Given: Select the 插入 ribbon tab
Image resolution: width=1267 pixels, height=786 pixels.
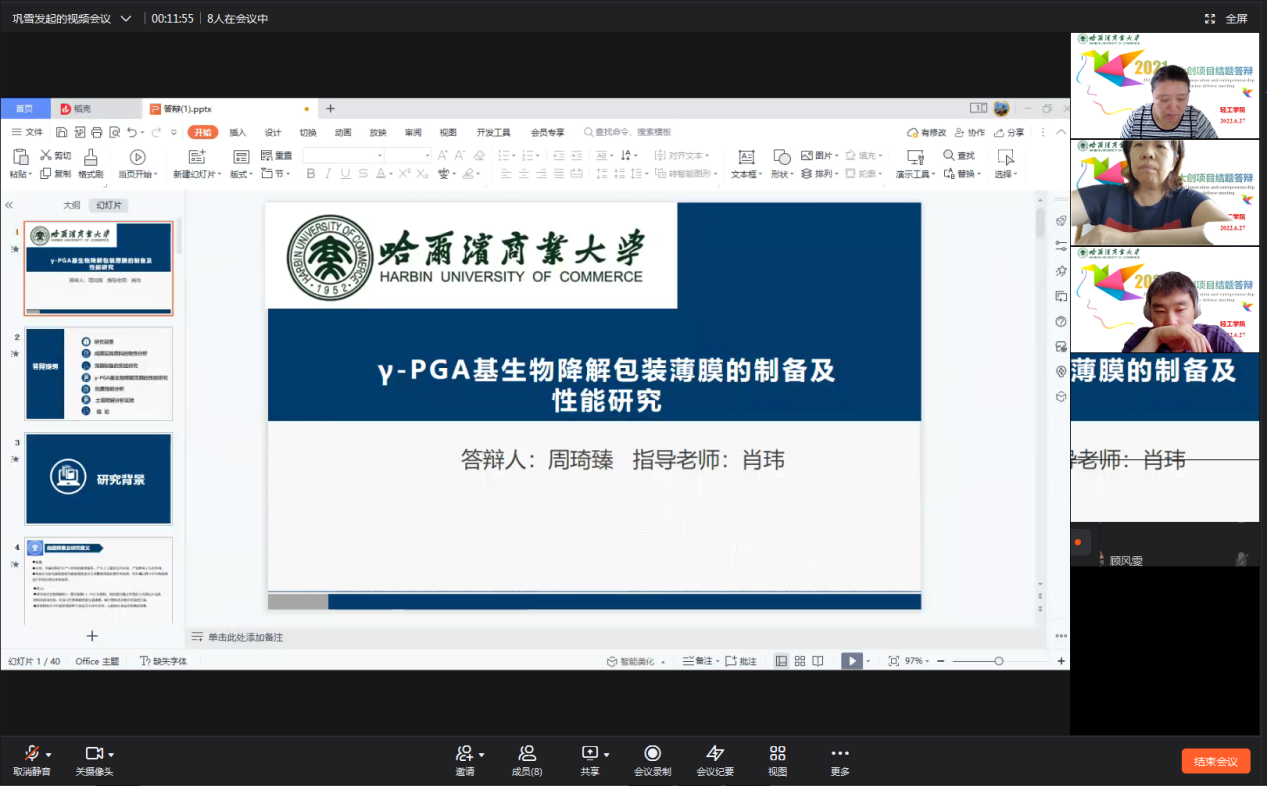Looking at the screenshot, I should pyautogui.click(x=237, y=132).
